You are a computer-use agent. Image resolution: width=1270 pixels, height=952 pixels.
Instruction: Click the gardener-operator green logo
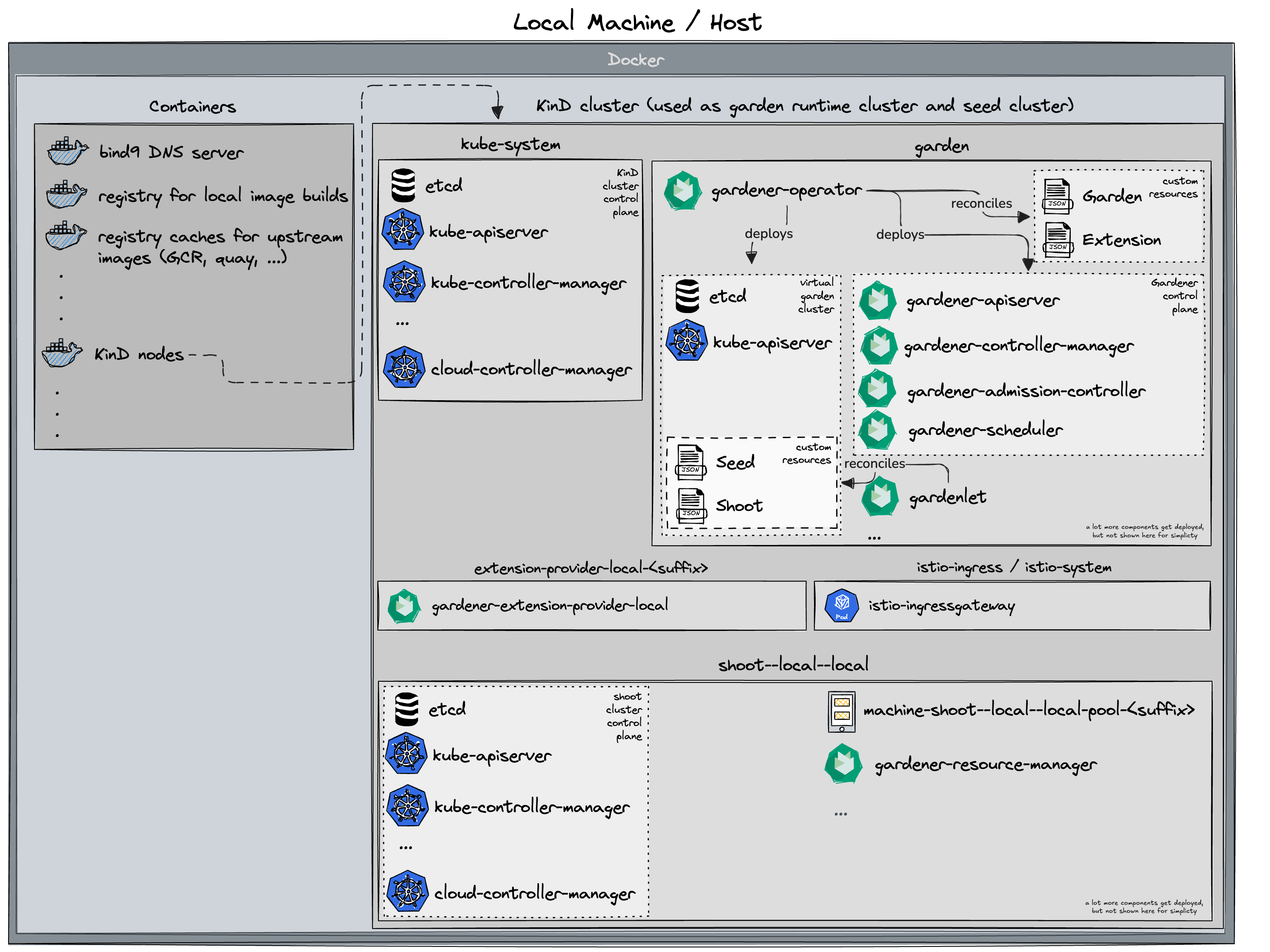[x=682, y=191]
